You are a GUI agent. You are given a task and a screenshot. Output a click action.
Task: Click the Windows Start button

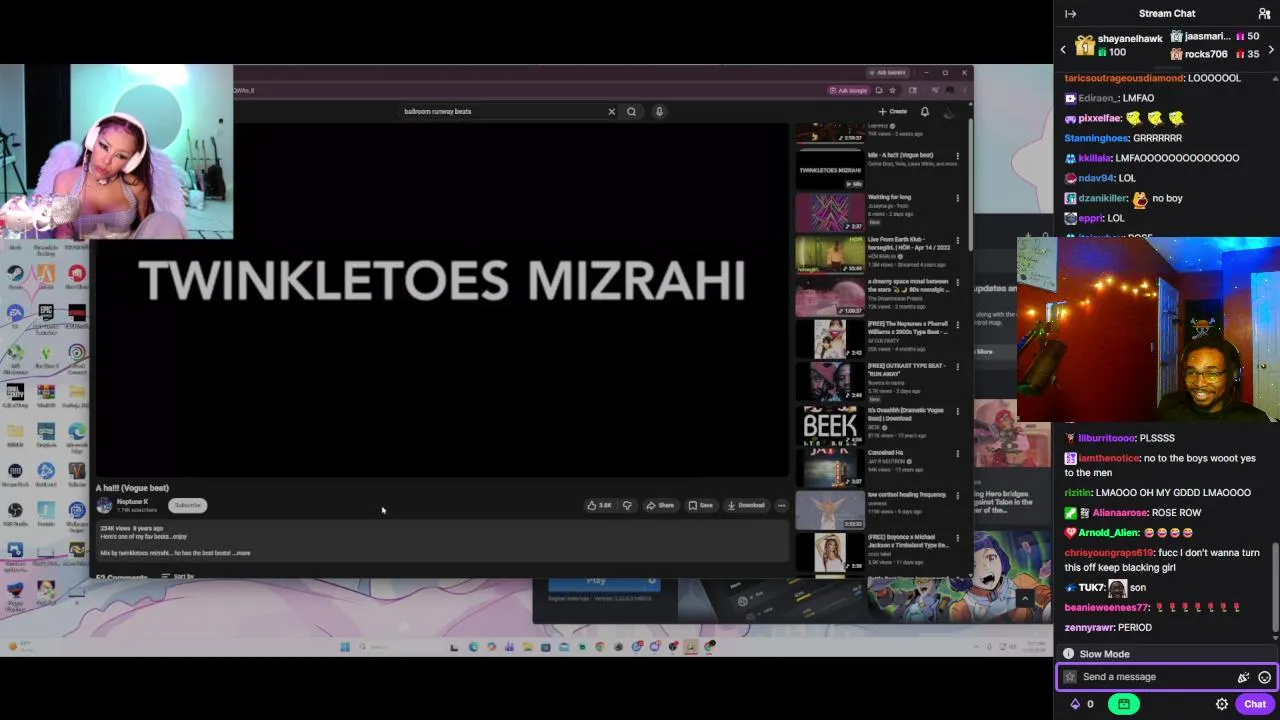[x=345, y=647]
